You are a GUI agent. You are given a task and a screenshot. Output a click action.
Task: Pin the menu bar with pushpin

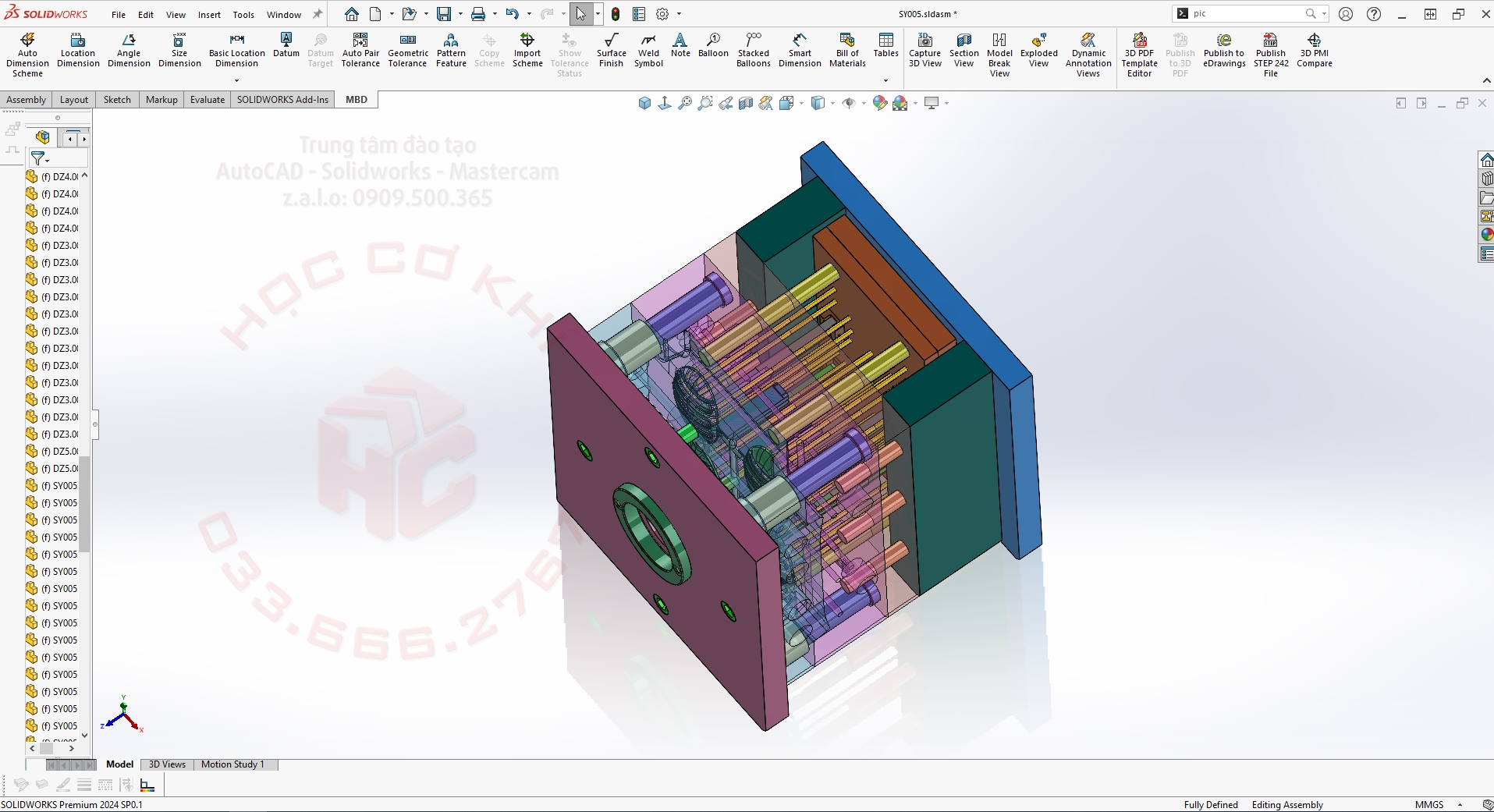318,14
